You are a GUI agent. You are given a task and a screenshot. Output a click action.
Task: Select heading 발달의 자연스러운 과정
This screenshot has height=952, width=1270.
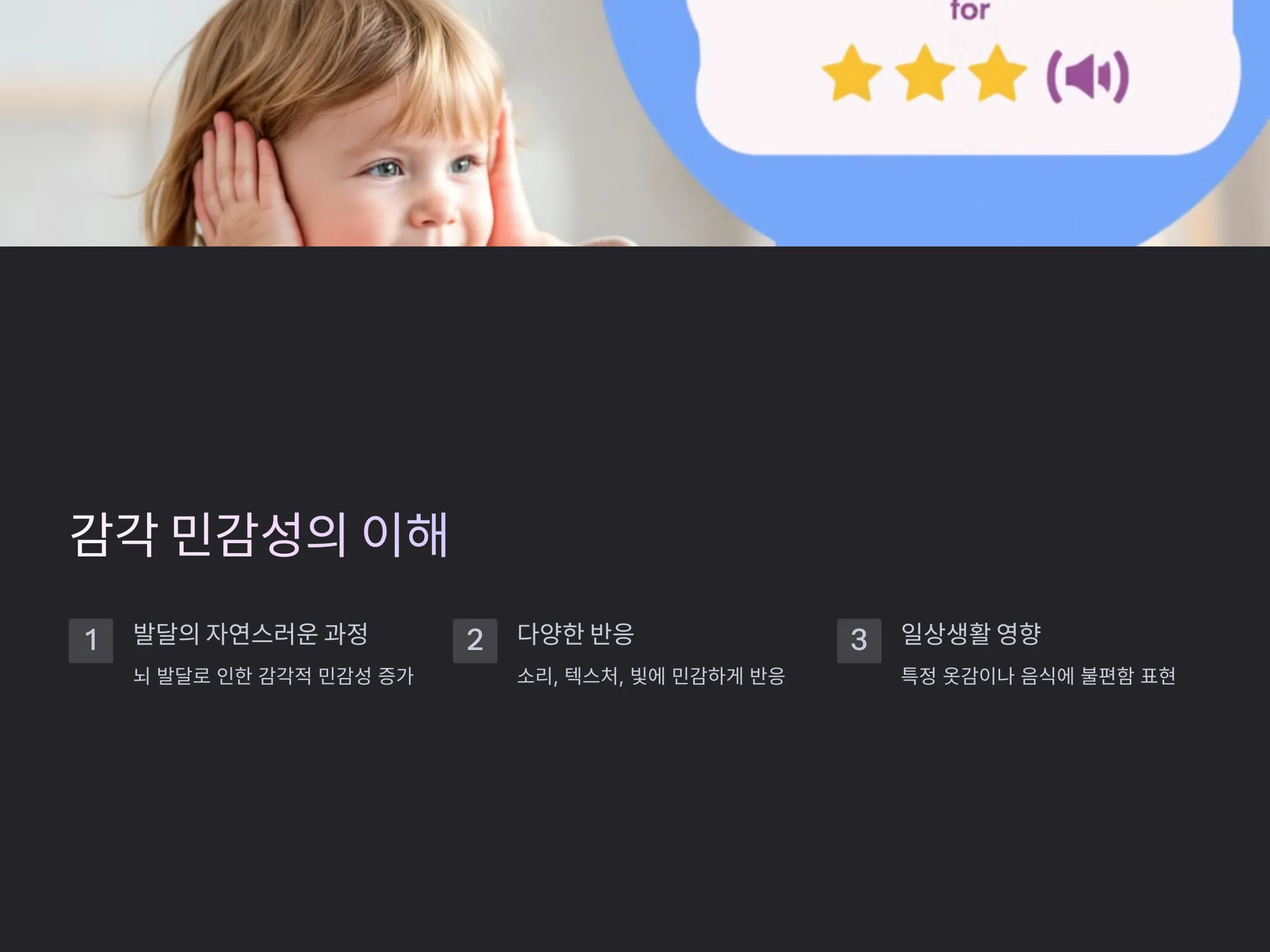pyautogui.click(x=250, y=634)
